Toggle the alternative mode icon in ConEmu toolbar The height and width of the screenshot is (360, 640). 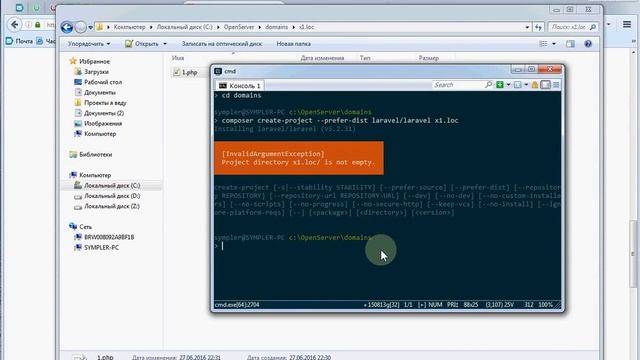click(x=545, y=85)
